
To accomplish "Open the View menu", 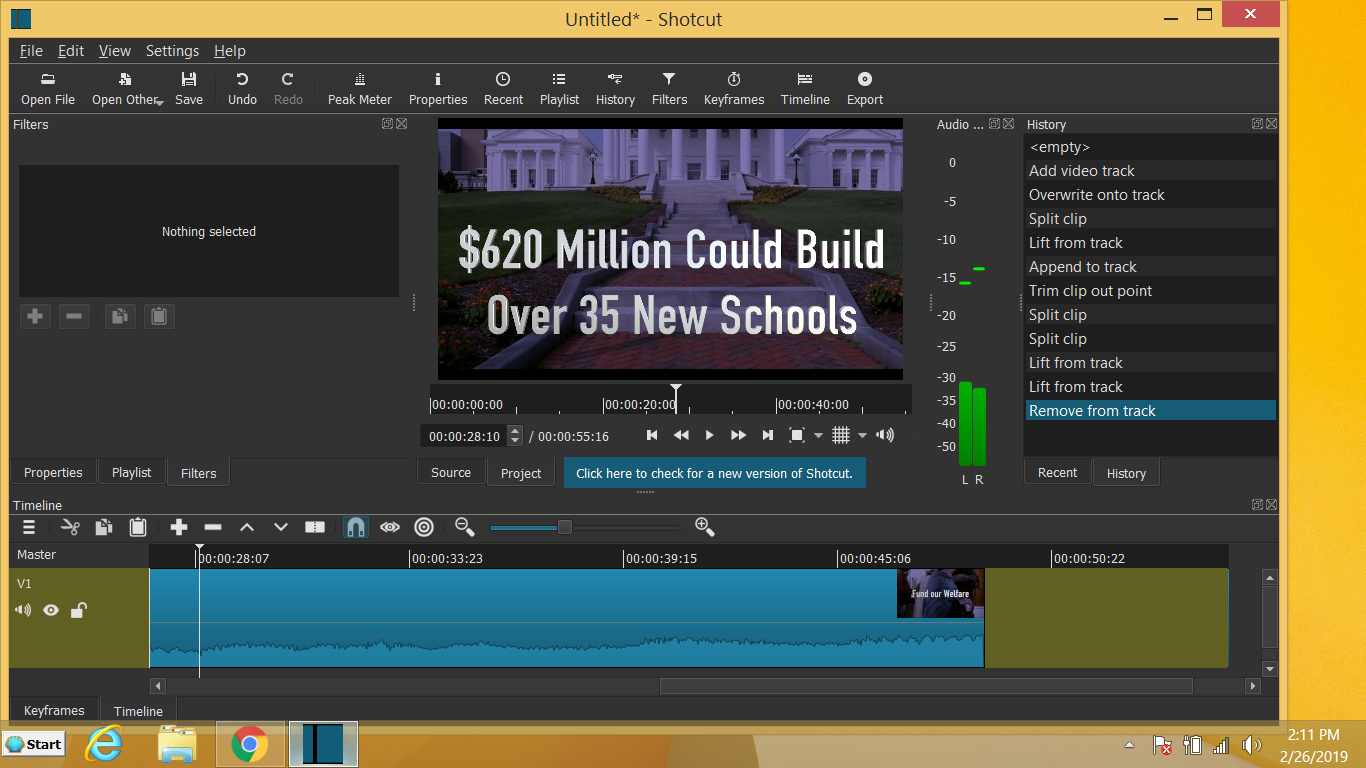I will coord(115,51).
